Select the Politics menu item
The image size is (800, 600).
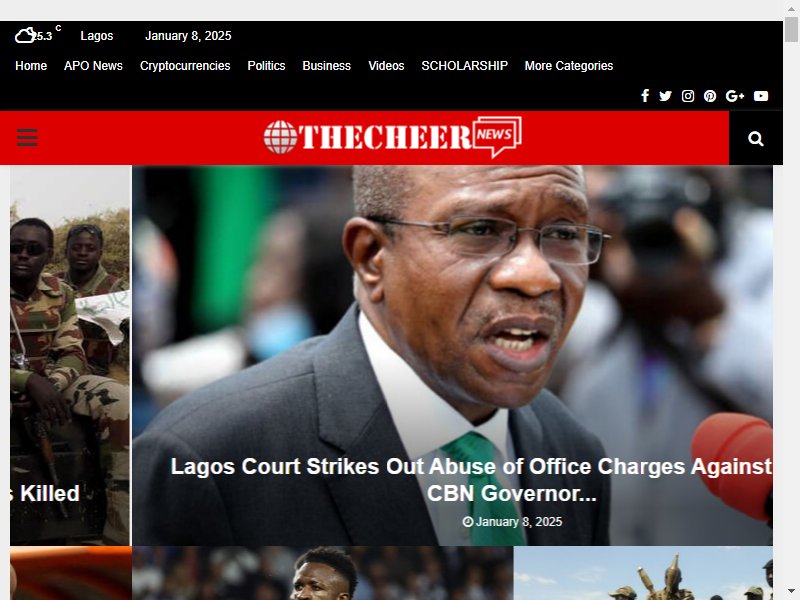[266, 66]
